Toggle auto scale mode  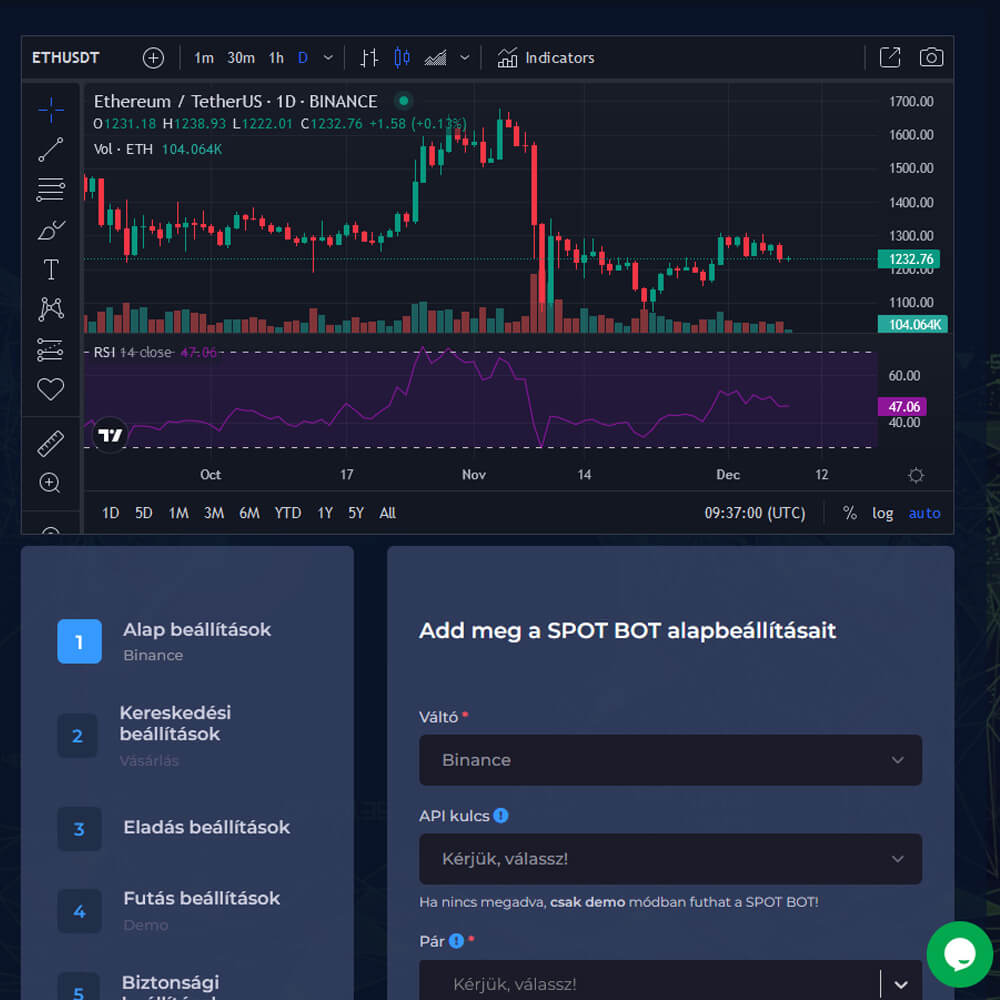tap(924, 513)
